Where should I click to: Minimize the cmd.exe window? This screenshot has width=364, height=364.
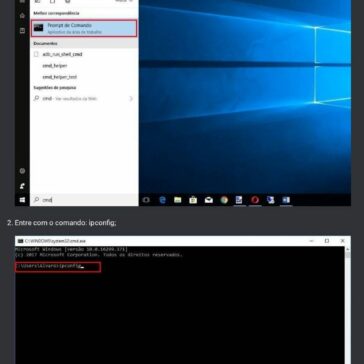pos(311,241)
